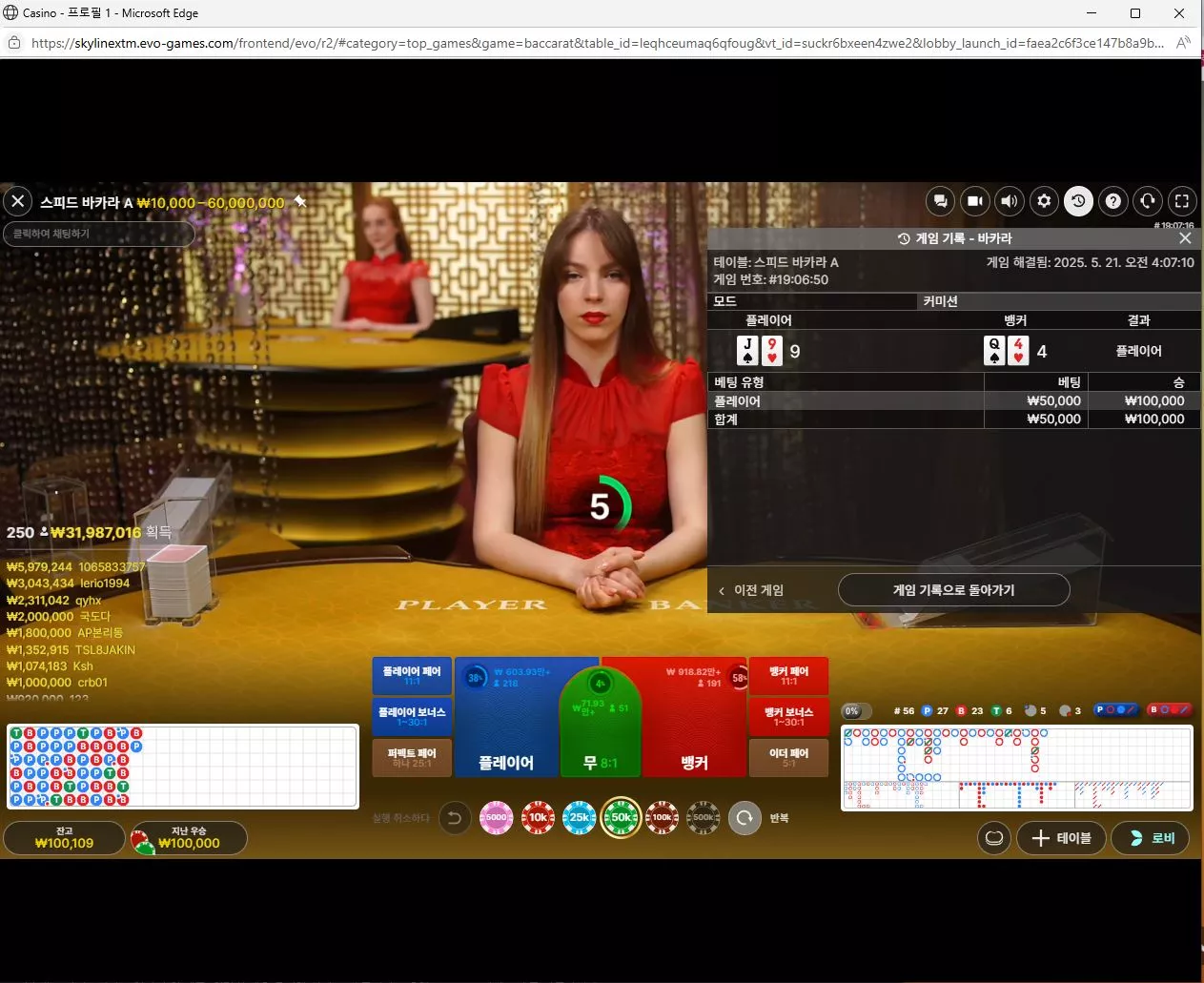This screenshot has height=983, width=1204.
Task: Bet on 플레이어 페어 11:1
Action: point(412,676)
